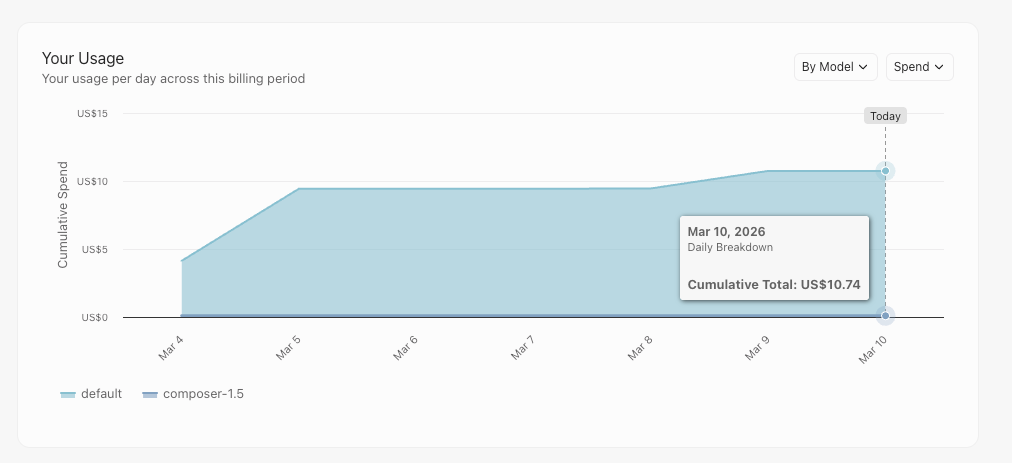This screenshot has height=463, width=1012.
Task: Click the Cumulative Total tooltip text
Action: 774,285
